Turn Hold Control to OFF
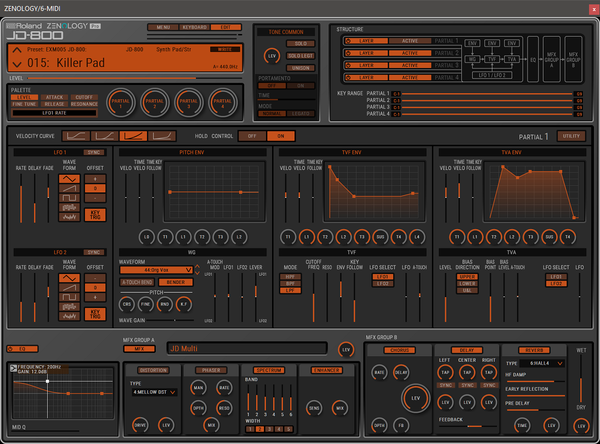This screenshot has height=444, width=600. 252,136
